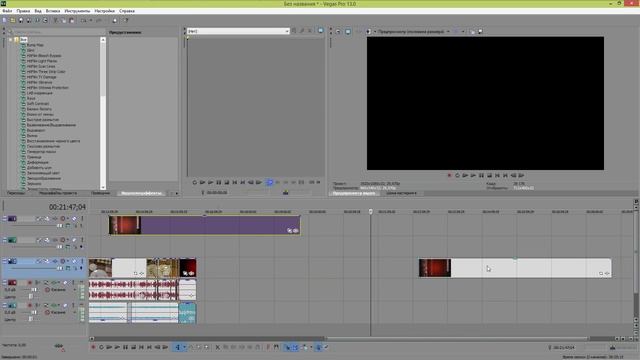Viewport: 640px width, 360px height.
Task: Arm the first audio track for recording
Action: pyautogui.click(x=30, y=282)
